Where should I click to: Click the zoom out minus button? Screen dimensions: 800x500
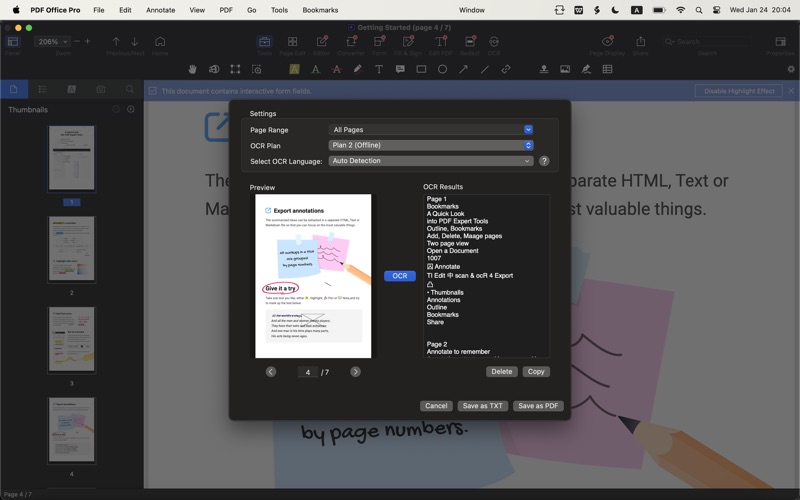click(x=77, y=41)
